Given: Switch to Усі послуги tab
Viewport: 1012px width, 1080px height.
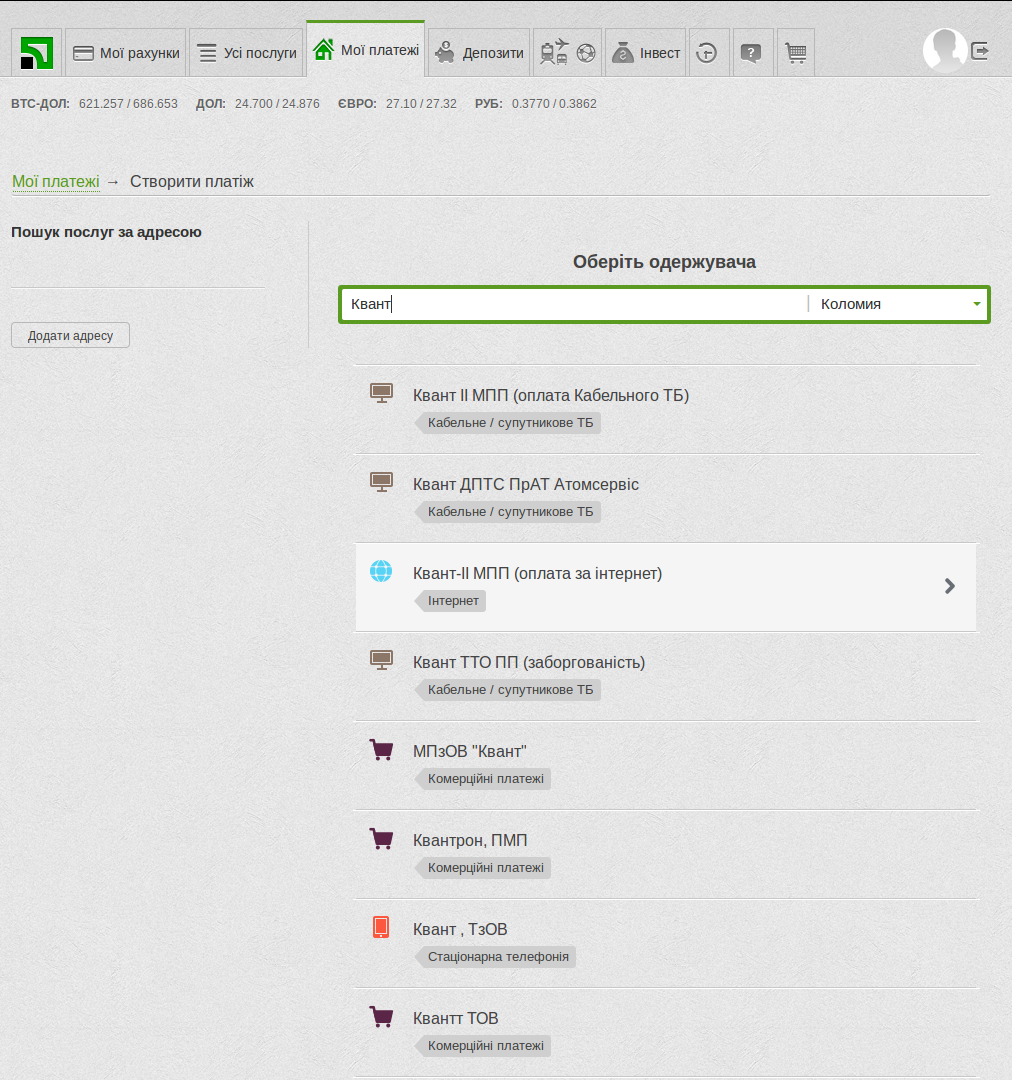Looking at the screenshot, I should pyautogui.click(x=246, y=53).
